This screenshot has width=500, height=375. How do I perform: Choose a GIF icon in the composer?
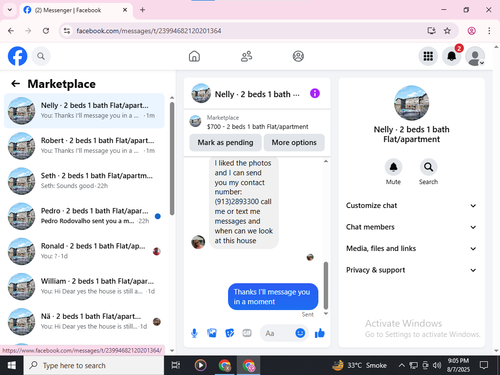tap(247, 333)
